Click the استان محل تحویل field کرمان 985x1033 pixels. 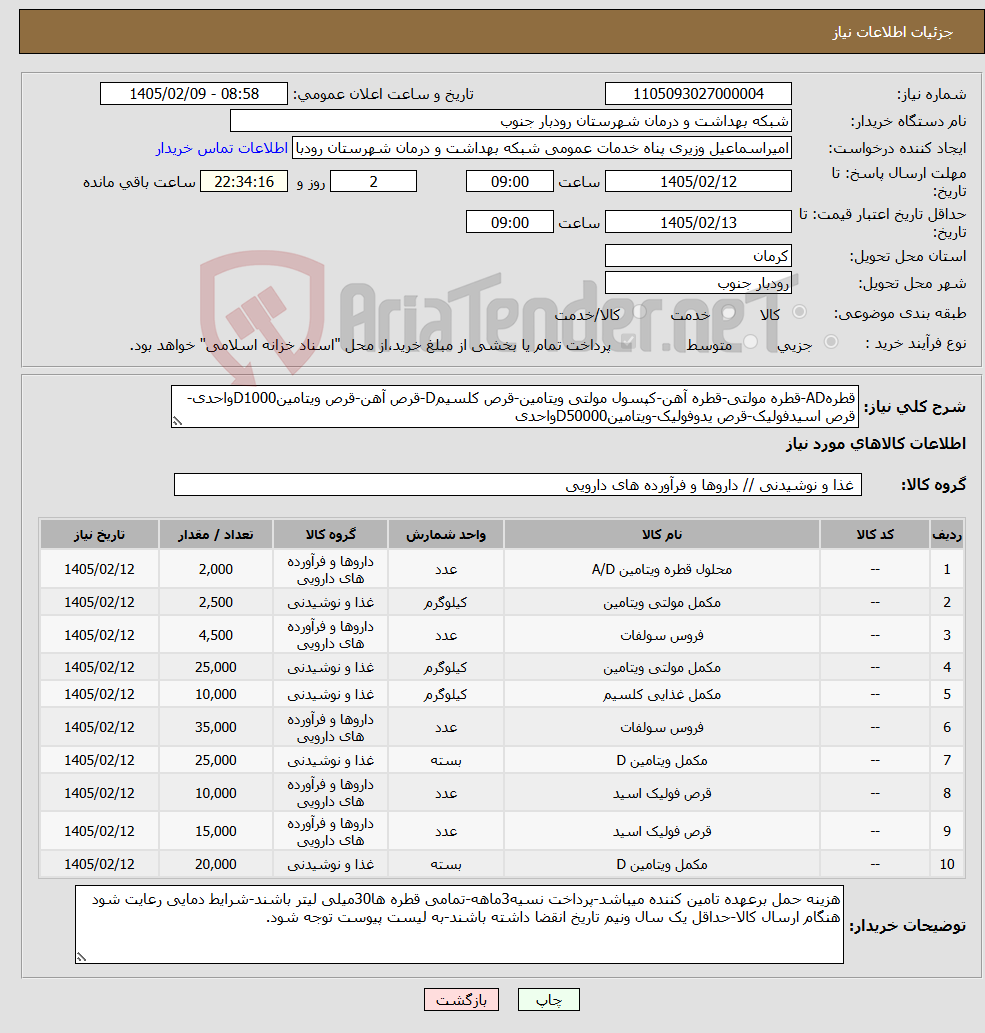698,256
